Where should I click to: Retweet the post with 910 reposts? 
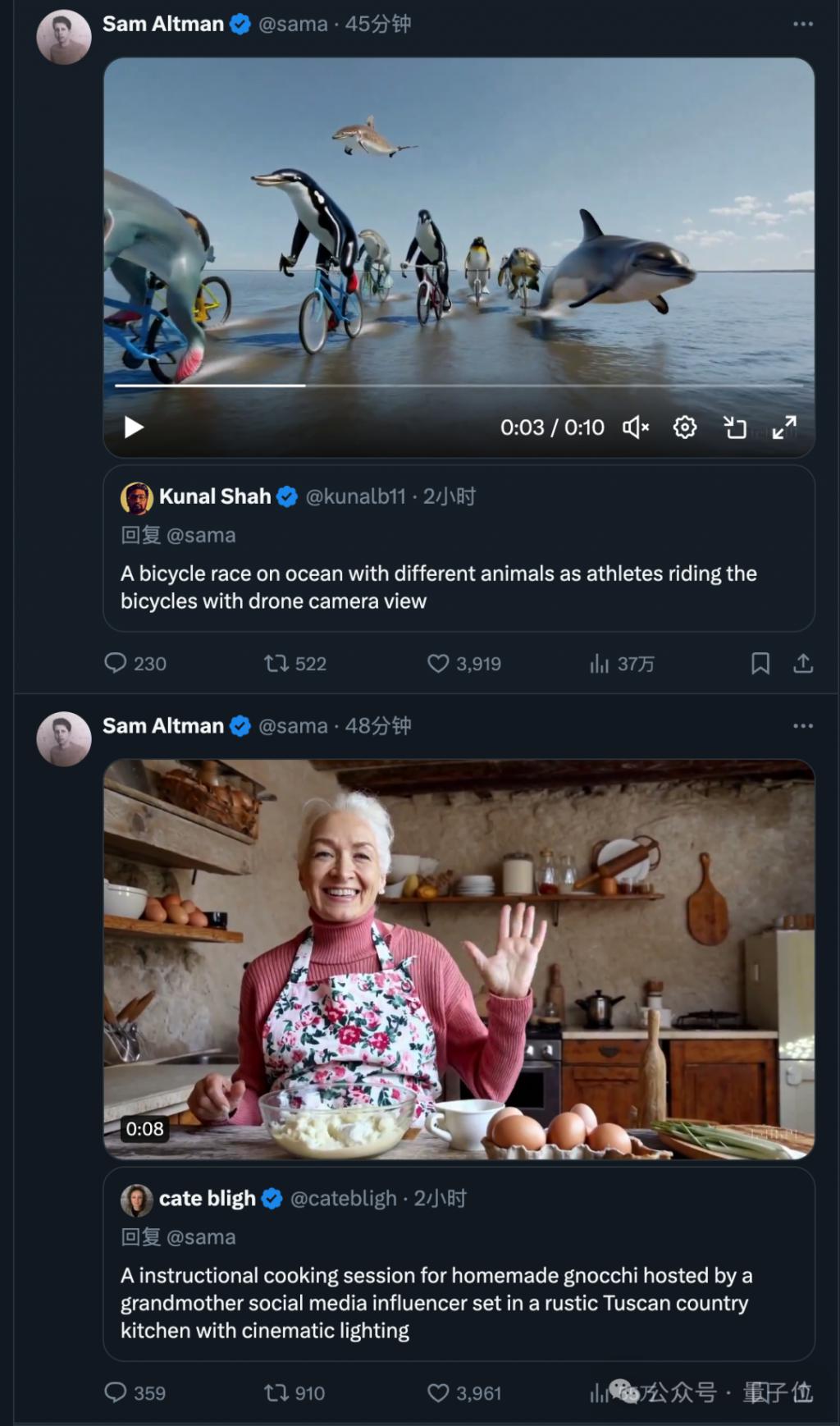click(276, 1392)
